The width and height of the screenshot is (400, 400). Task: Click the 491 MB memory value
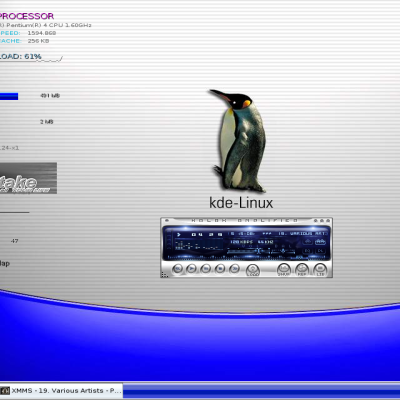tap(50, 96)
